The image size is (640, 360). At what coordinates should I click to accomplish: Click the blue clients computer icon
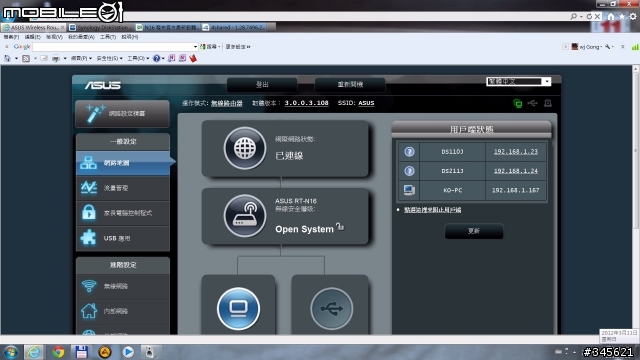[238, 309]
